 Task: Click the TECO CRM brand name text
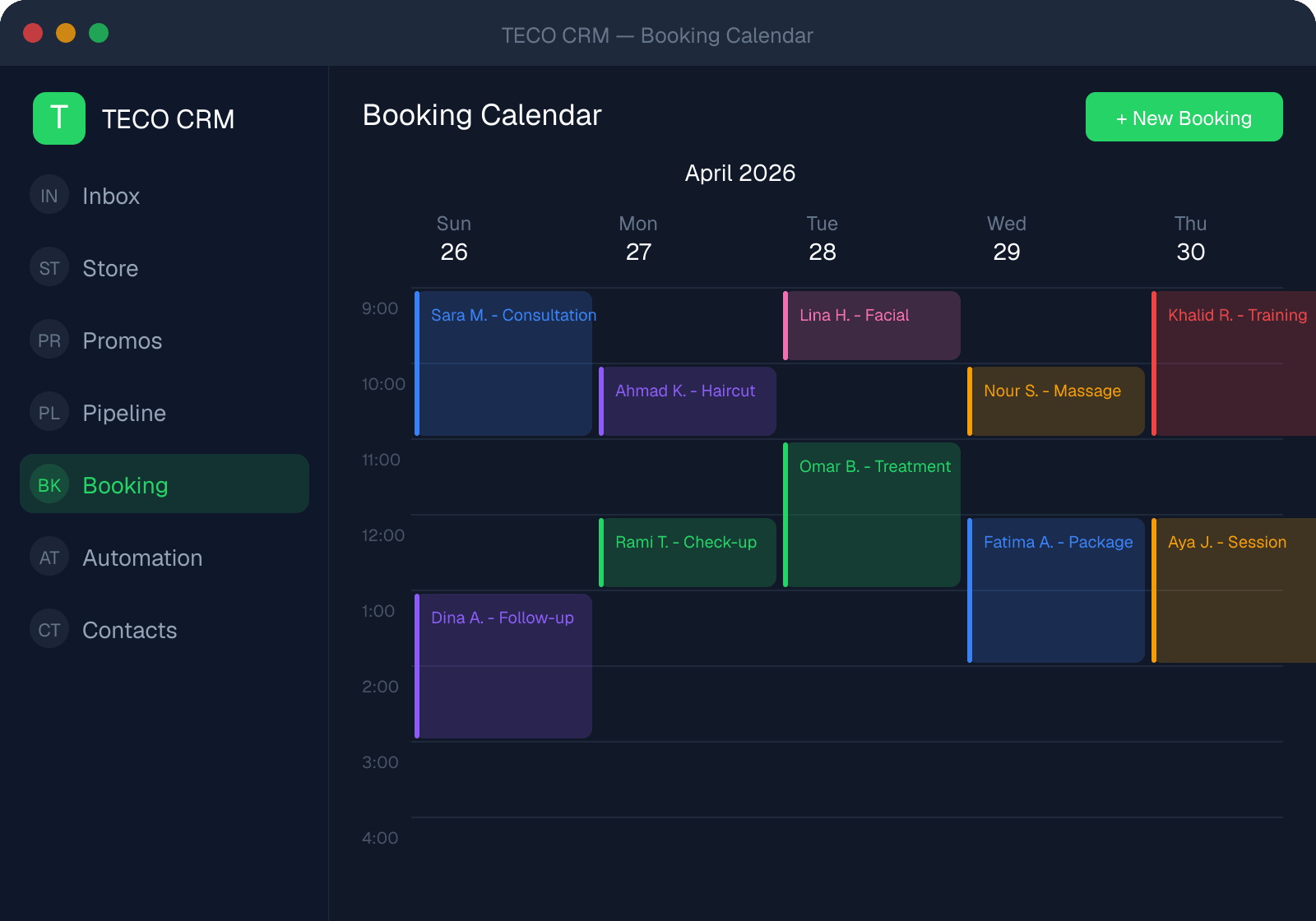(x=168, y=119)
